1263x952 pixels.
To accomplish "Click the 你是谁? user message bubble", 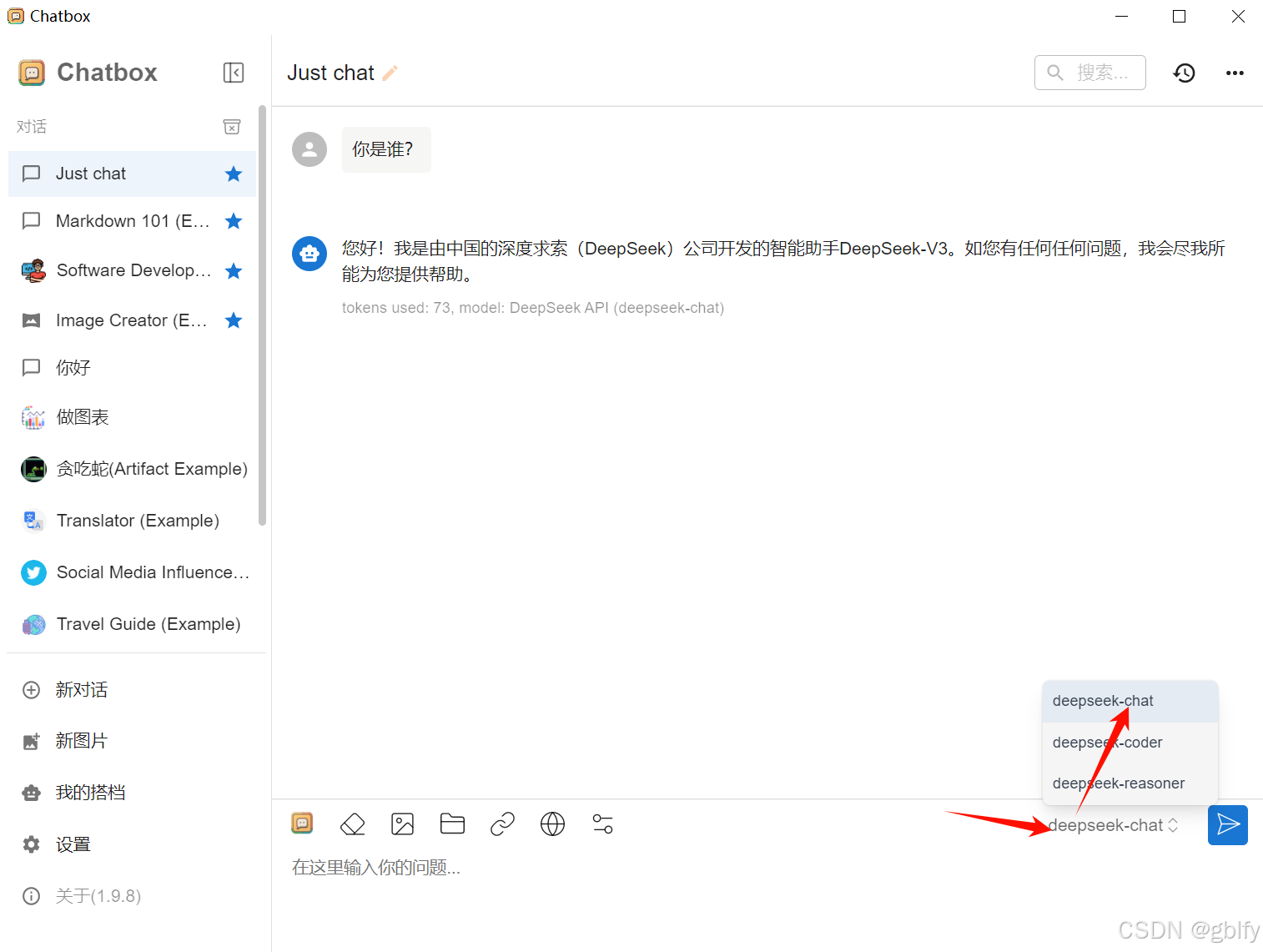I will pyautogui.click(x=386, y=149).
